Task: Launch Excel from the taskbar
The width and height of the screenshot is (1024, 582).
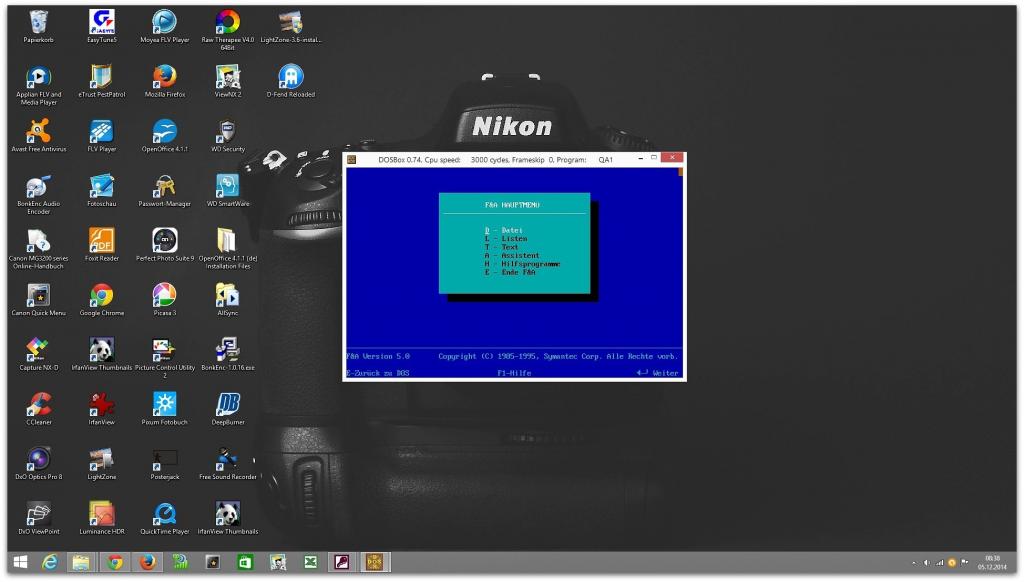Action: [310, 562]
